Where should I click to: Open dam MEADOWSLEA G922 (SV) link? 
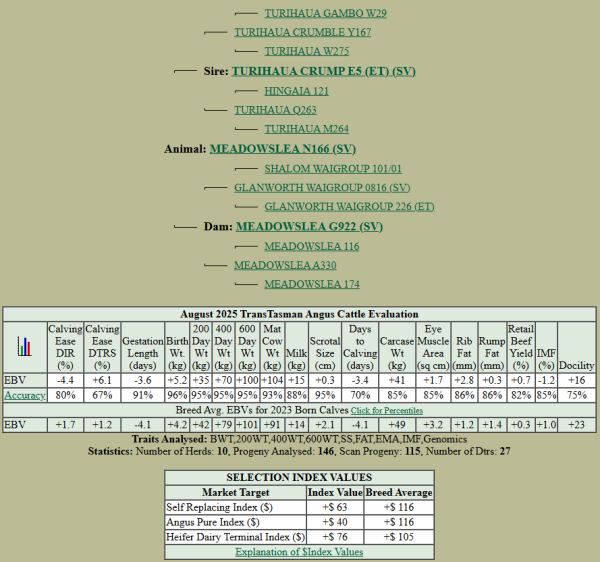(x=309, y=226)
